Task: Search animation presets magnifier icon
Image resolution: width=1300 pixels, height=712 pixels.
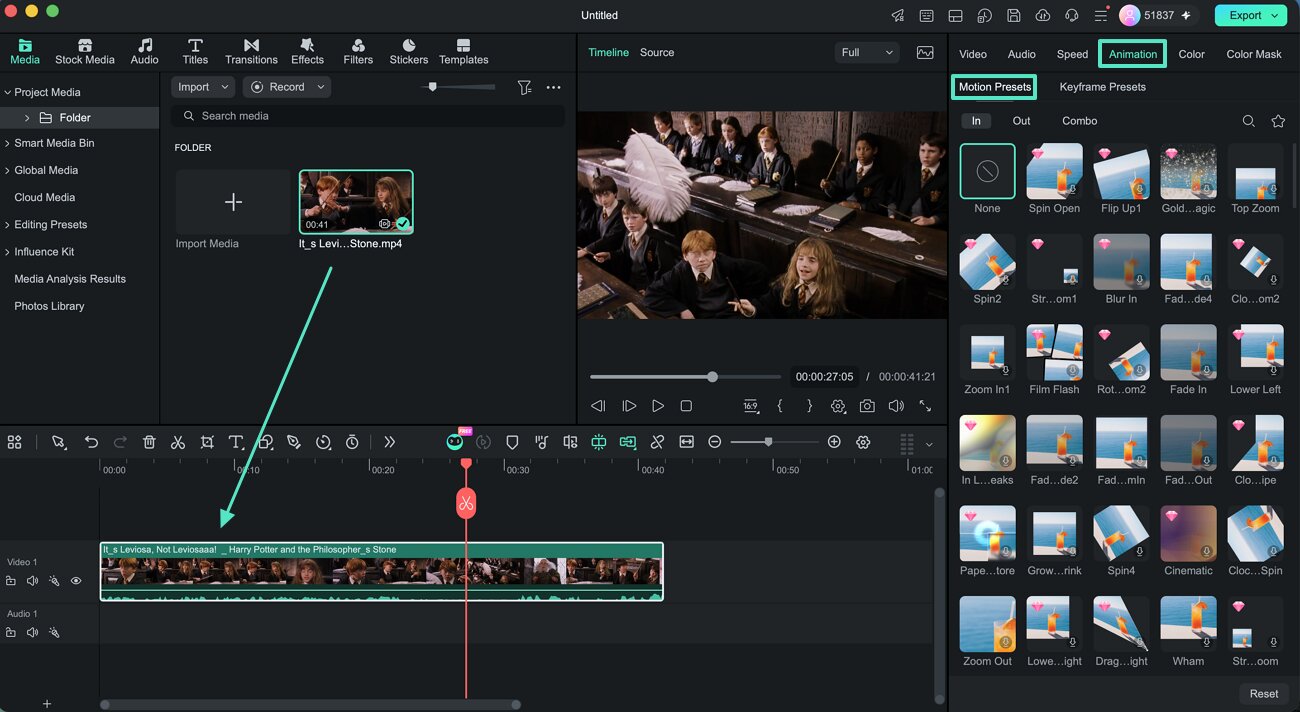Action: point(1249,121)
